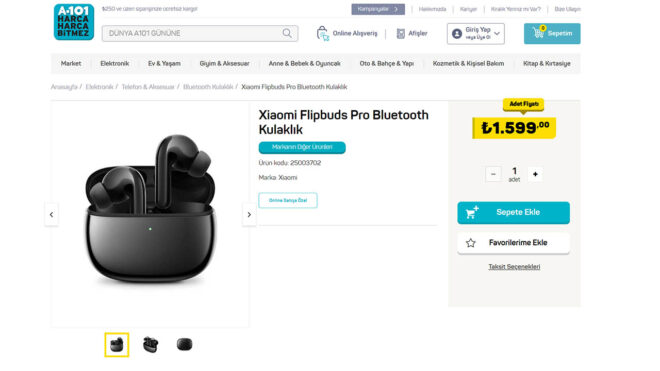Open the Sepetim cart button
This screenshot has height=371, width=660.
click(x=552, y=33)
